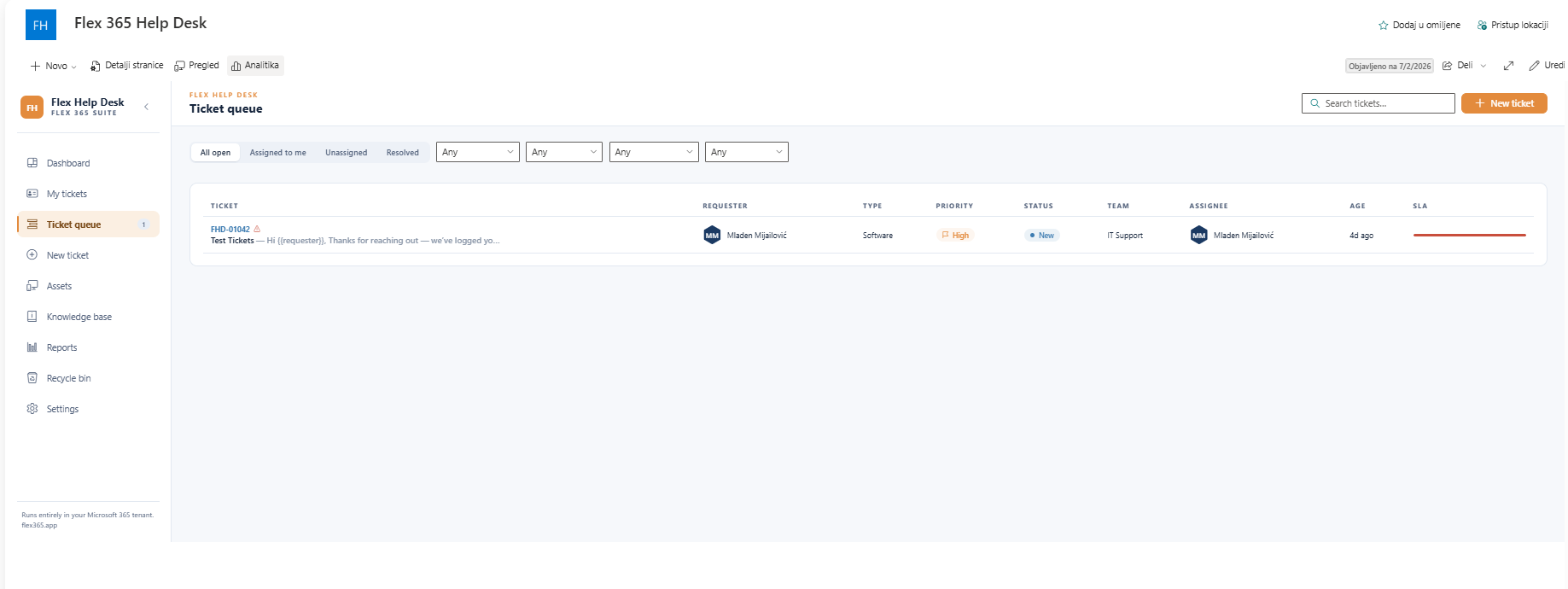
Task: Click the expand to full screen icon
Action: (1508, 66)
